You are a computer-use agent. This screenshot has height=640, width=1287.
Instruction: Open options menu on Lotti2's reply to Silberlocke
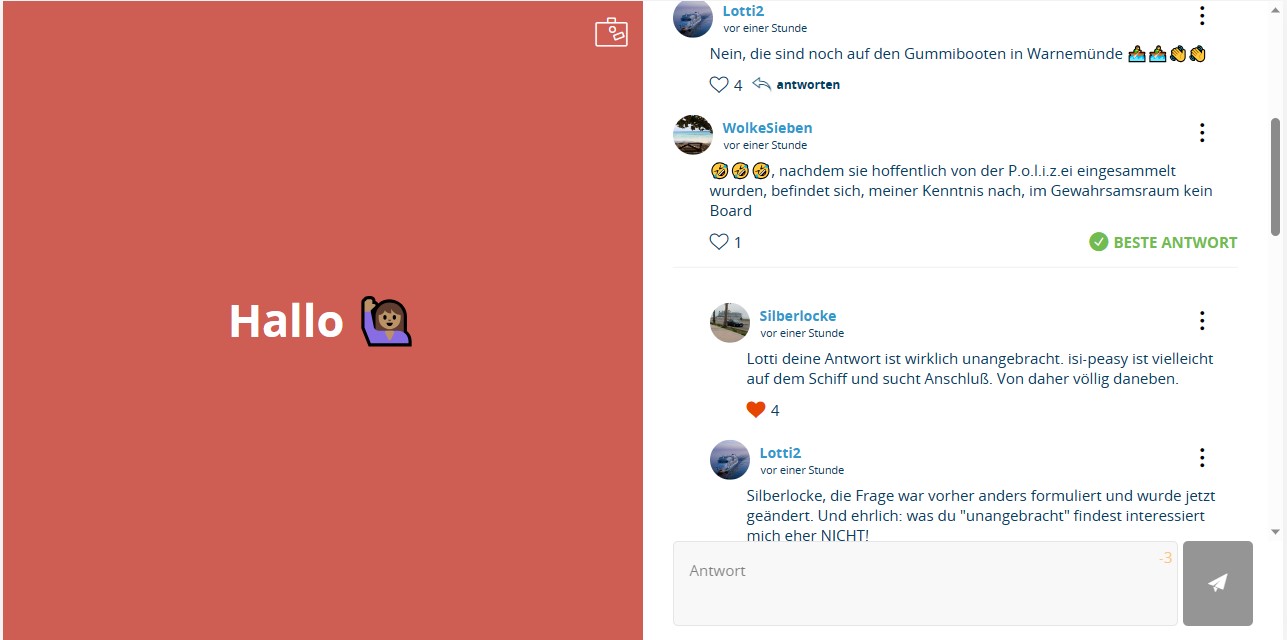pos(1202,457)
